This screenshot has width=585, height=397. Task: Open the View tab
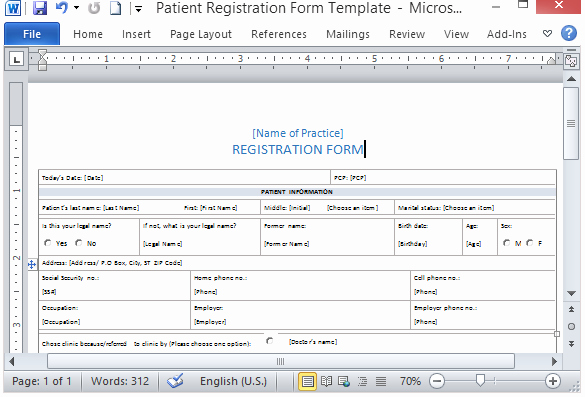point(456,34)
